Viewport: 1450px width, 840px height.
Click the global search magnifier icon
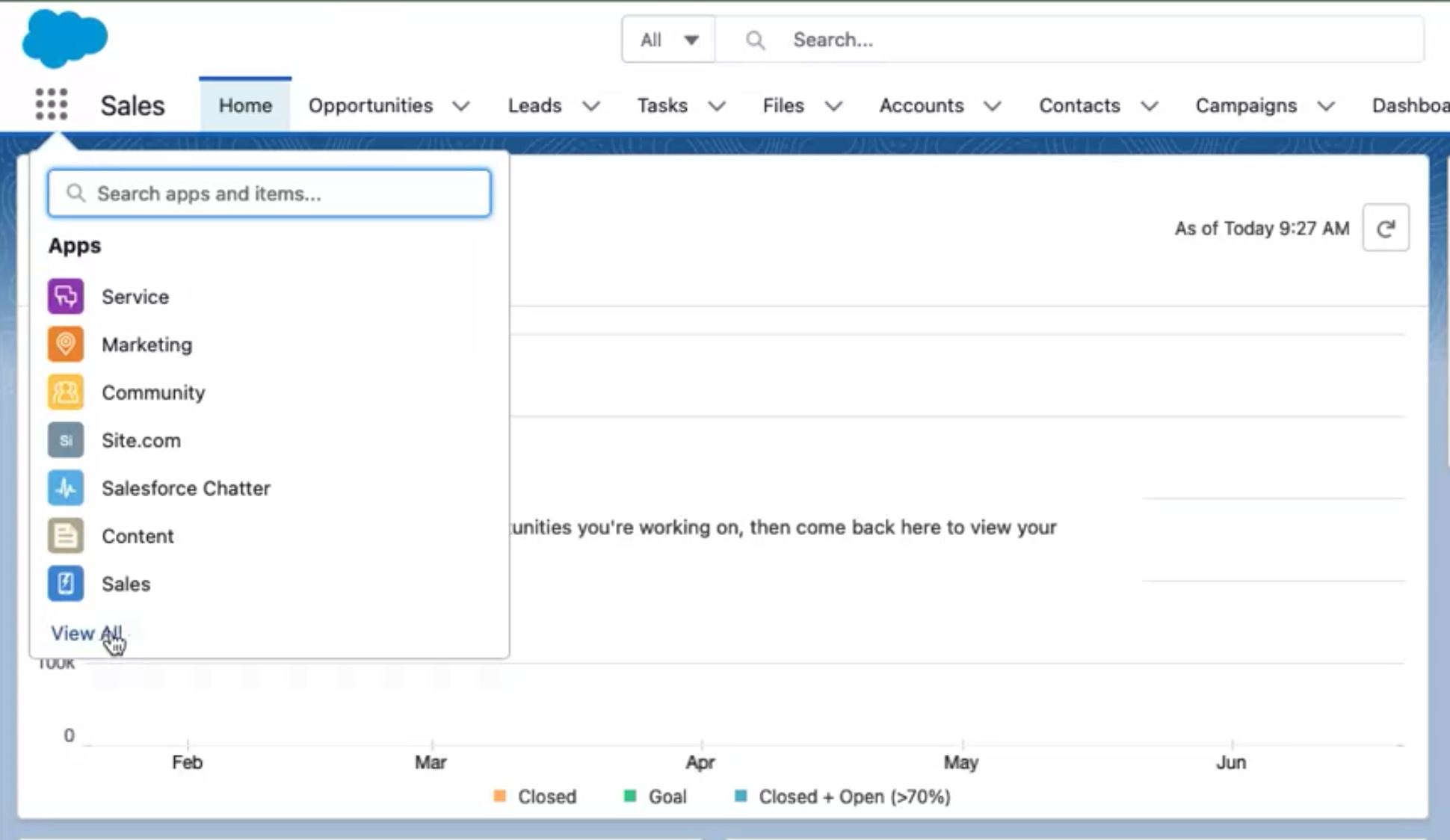[x=756, y=40]
